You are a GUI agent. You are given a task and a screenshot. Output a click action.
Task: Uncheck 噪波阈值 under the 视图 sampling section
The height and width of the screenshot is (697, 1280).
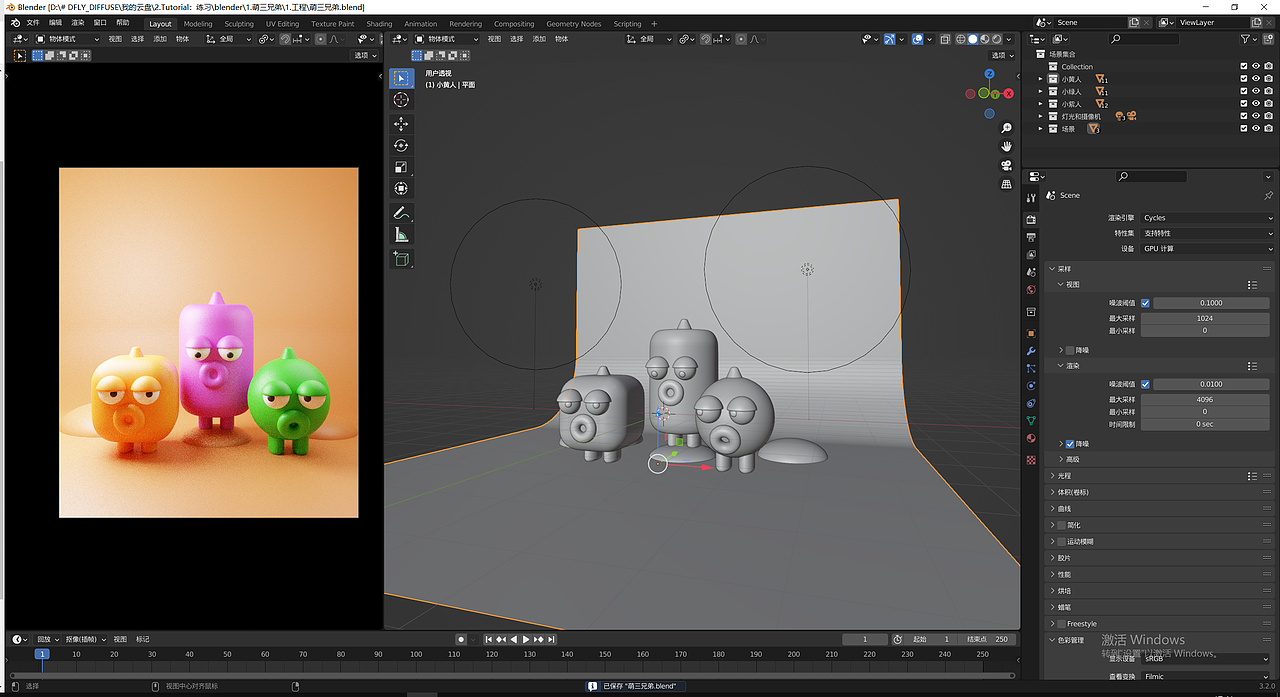coord(1146,302)
